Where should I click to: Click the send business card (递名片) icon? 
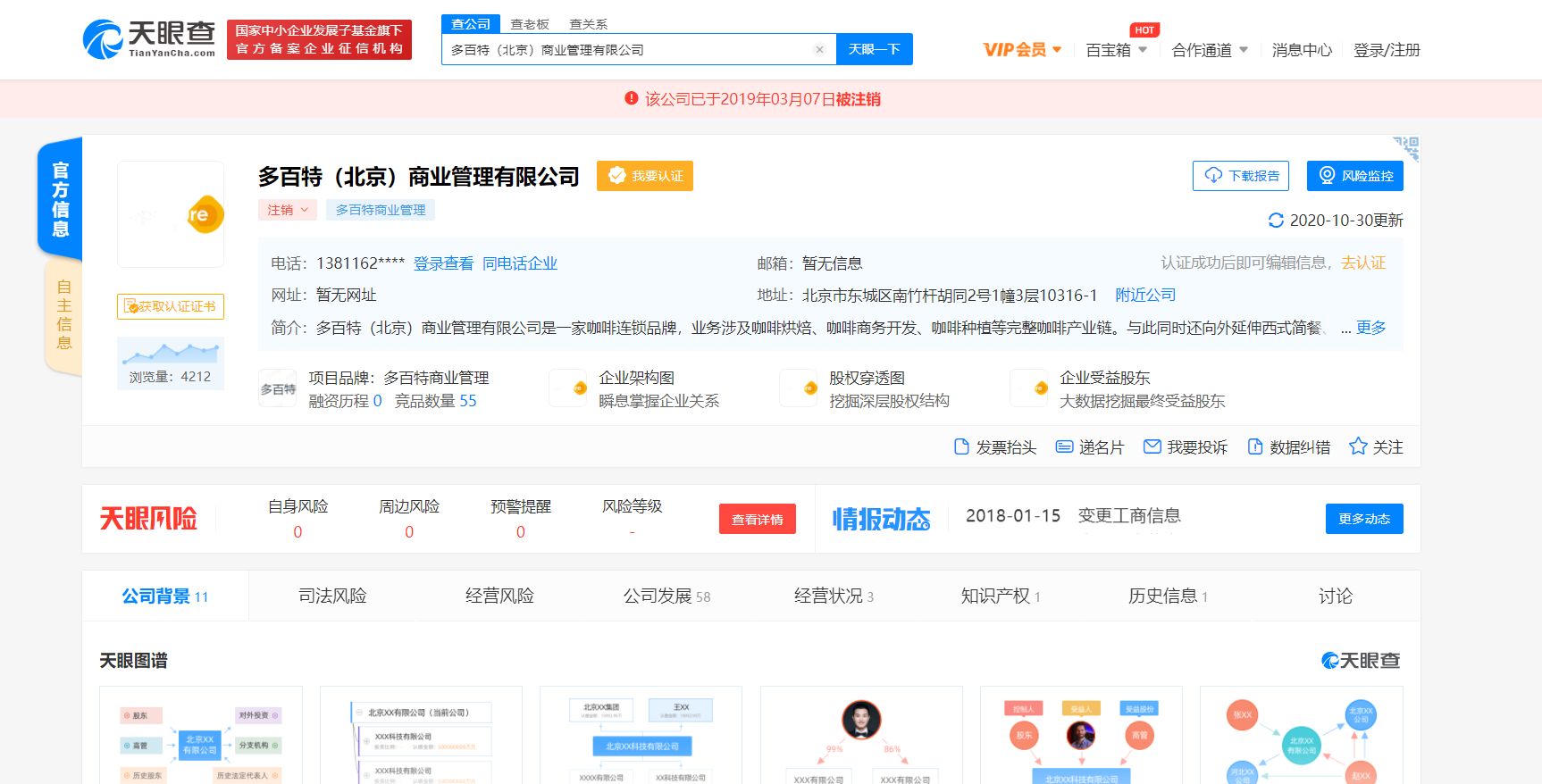click(1064, 446)
